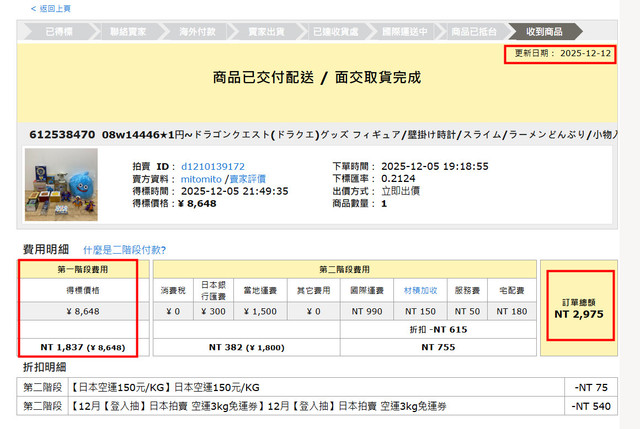Click the NT 1,837 (¥ 8,648) subtotal

tap(83, 347)
